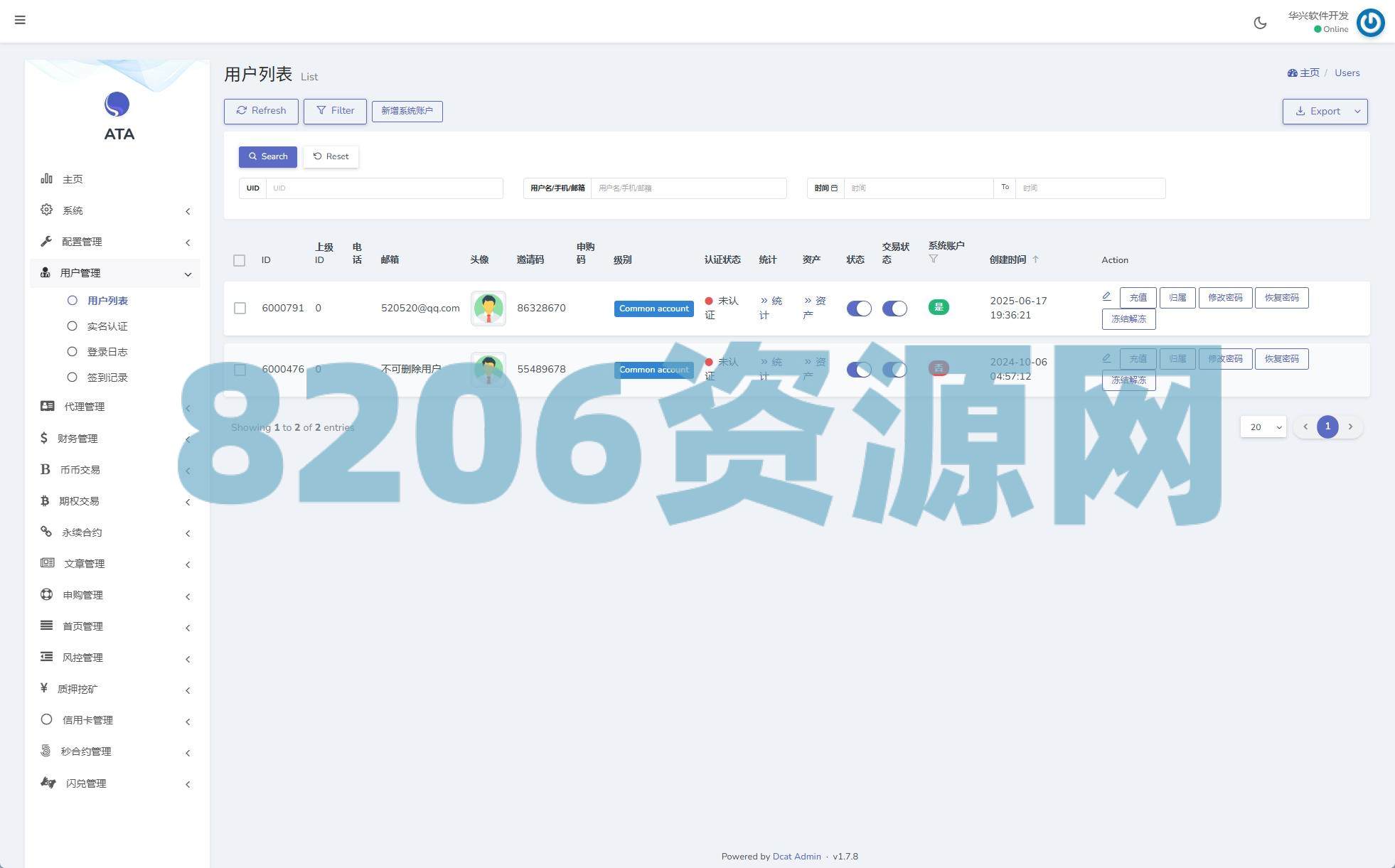
Task: Click the 新增系统账户 button
Action: click(407, 111)
